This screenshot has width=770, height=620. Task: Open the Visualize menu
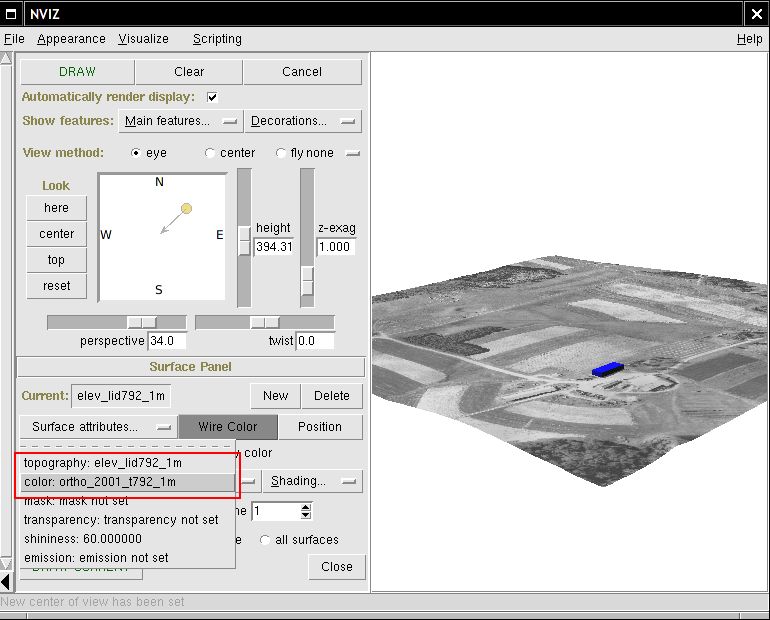coord(143,39)
